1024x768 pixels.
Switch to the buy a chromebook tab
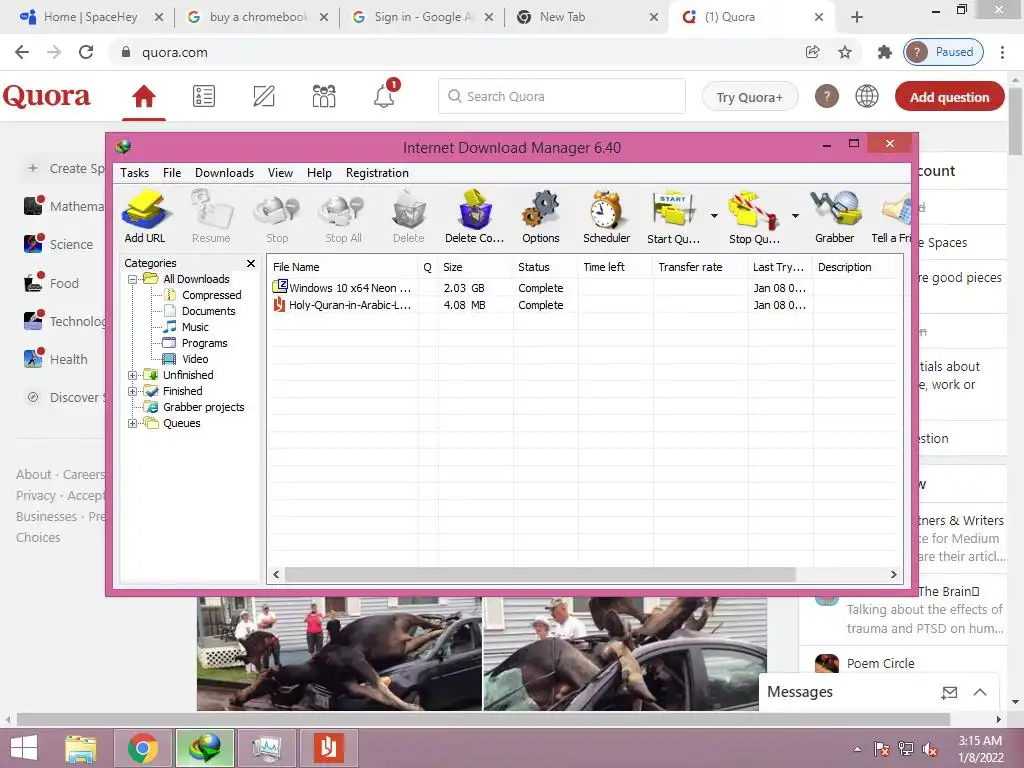[258, 17]
